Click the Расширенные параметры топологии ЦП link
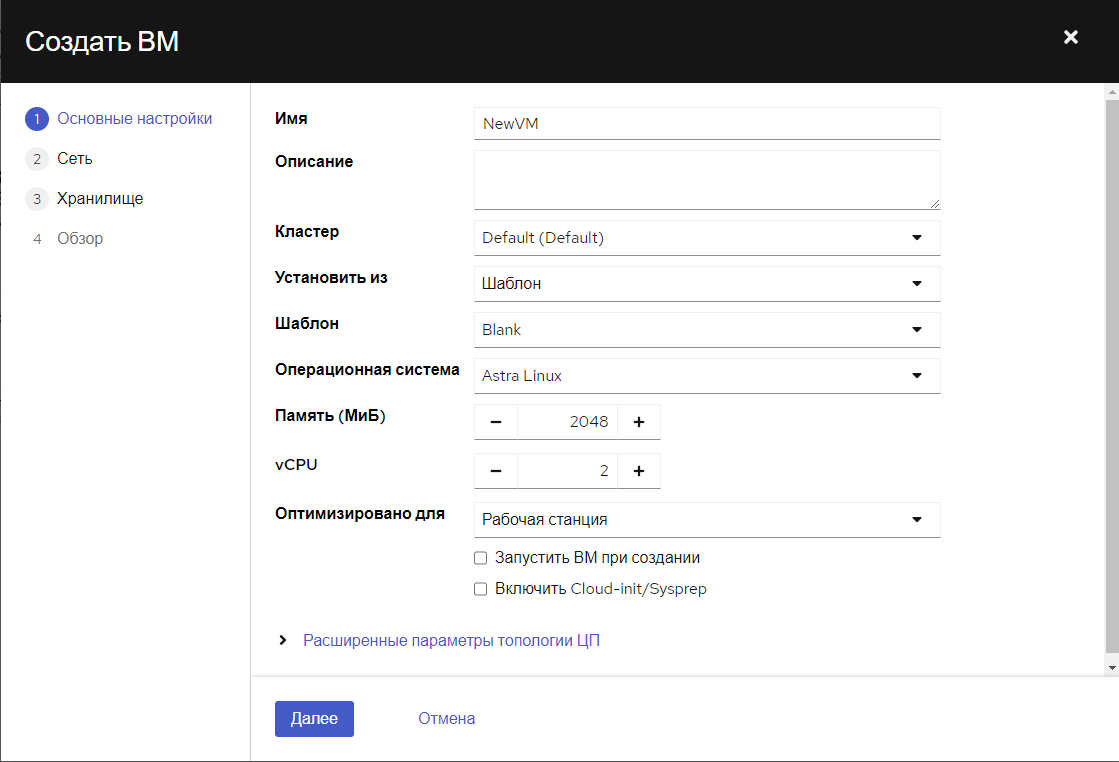This screenshot has height=762, width=1119. (451, 640)
